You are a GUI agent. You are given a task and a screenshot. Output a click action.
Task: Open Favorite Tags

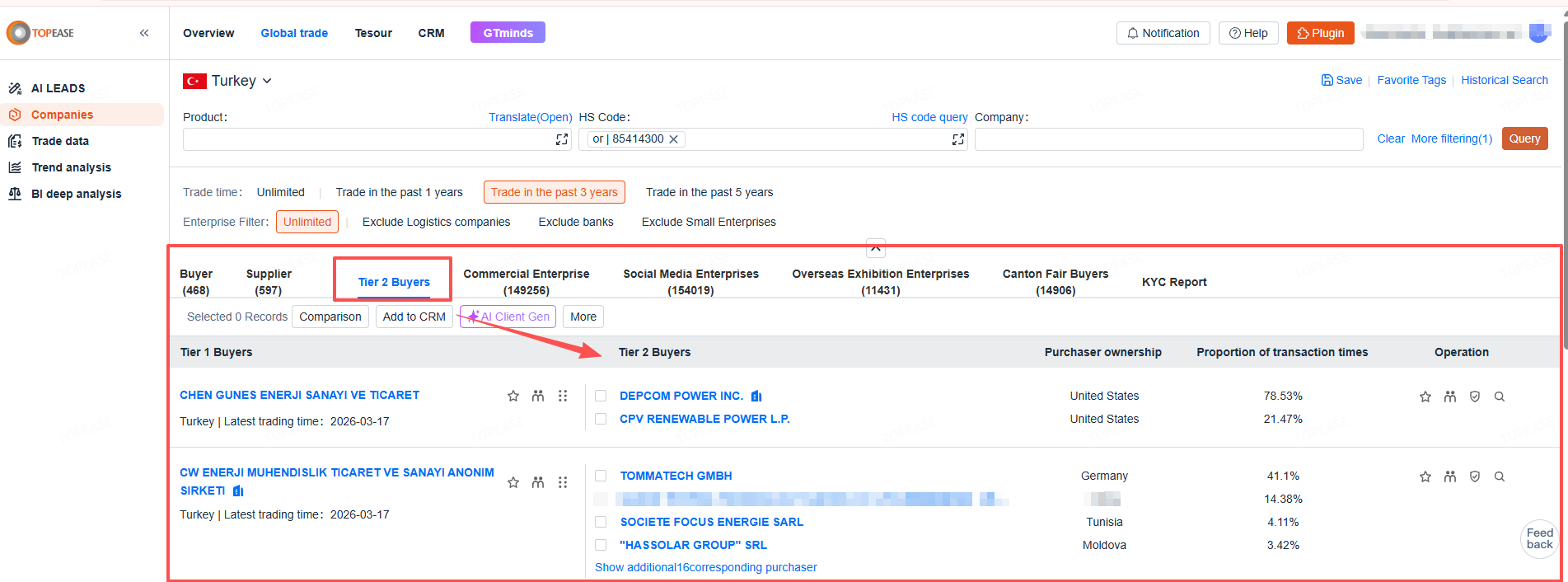[x=1411, y=80]
